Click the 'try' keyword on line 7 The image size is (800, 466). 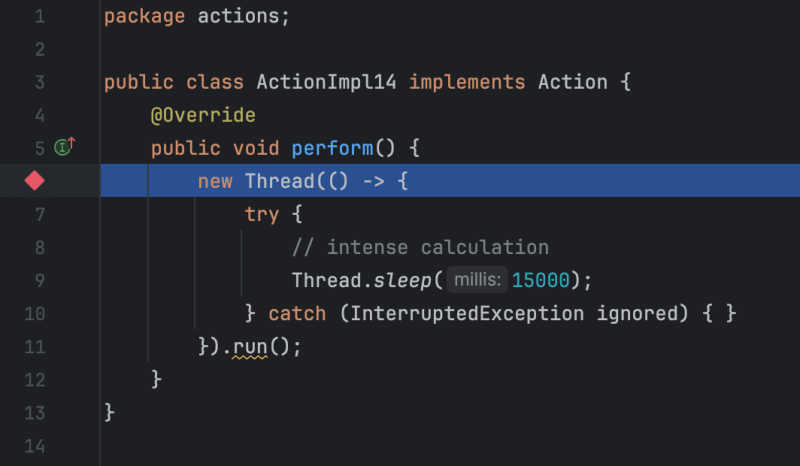coord(262,214)
